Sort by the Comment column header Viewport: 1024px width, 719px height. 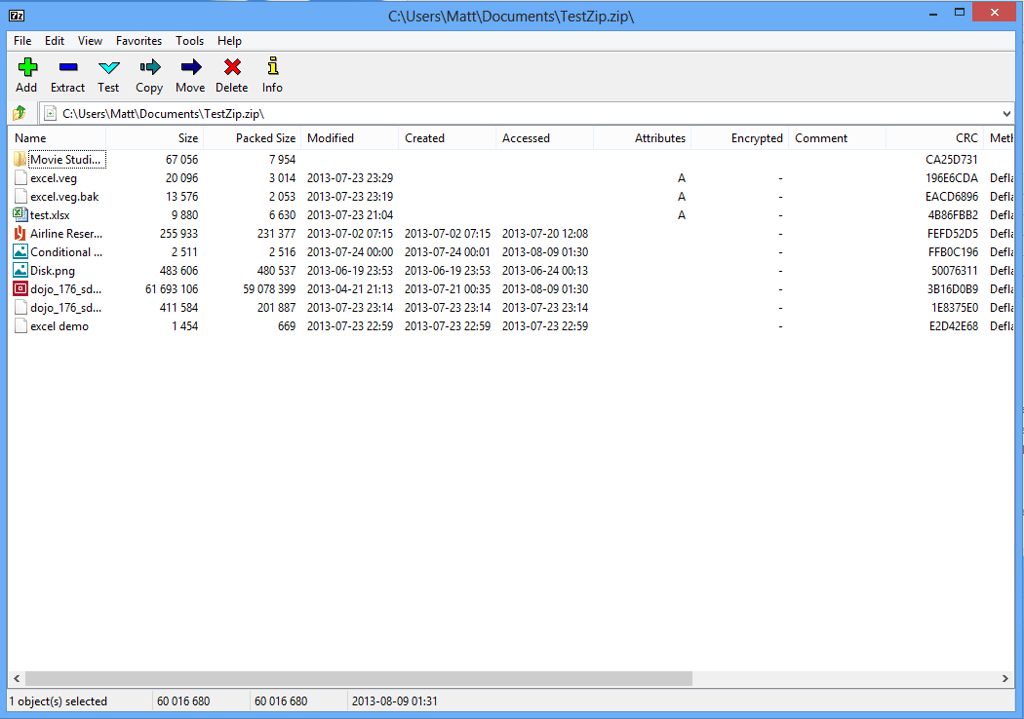pos(837,138)
